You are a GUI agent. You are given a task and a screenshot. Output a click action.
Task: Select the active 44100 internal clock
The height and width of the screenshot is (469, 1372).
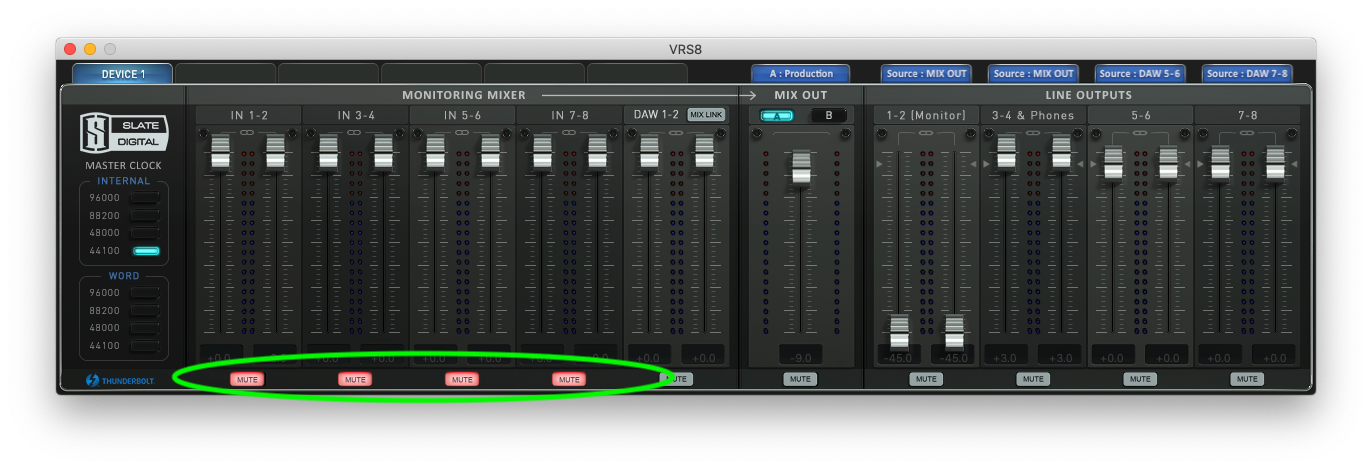146,251
